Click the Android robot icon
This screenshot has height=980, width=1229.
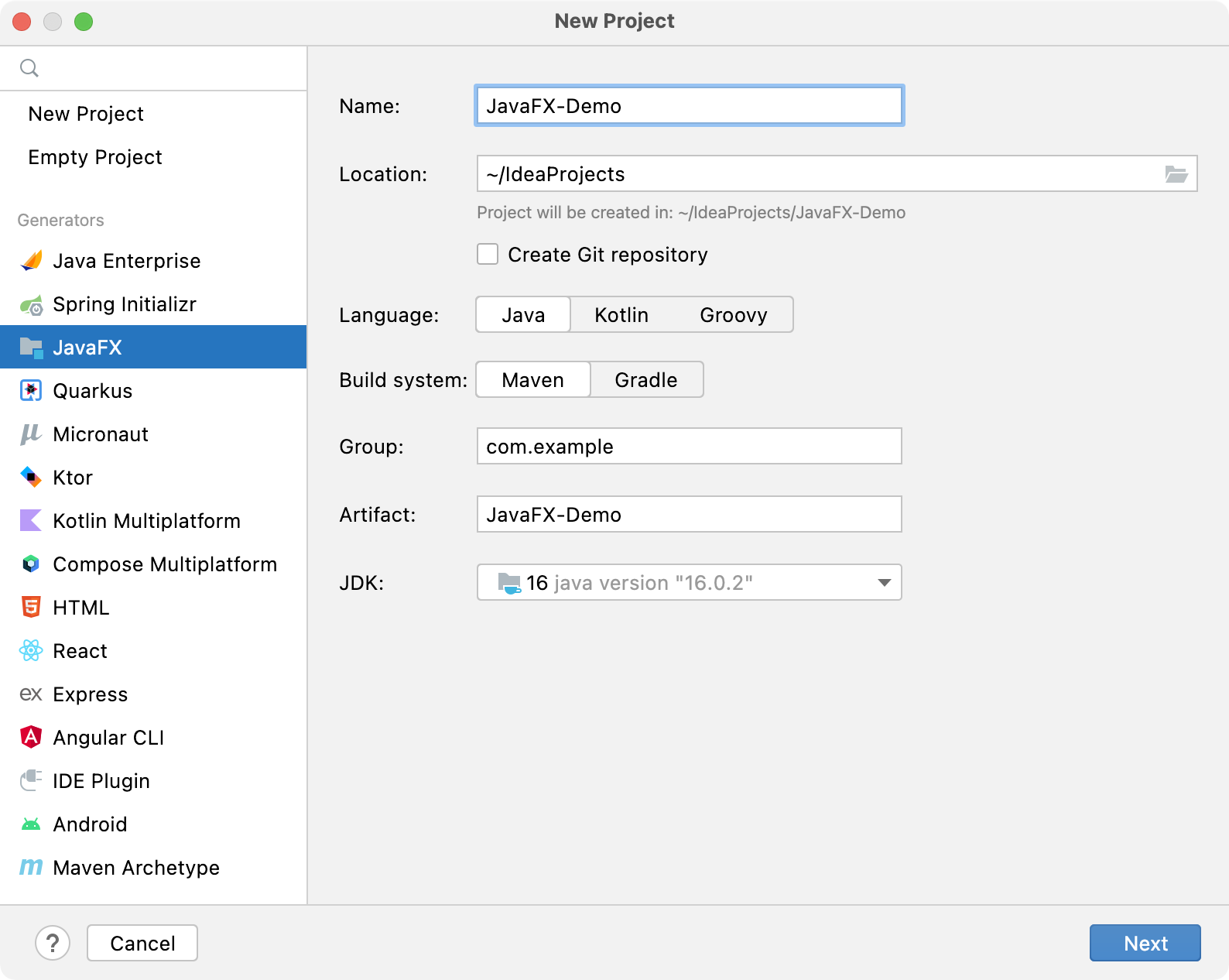coord(31,824)
